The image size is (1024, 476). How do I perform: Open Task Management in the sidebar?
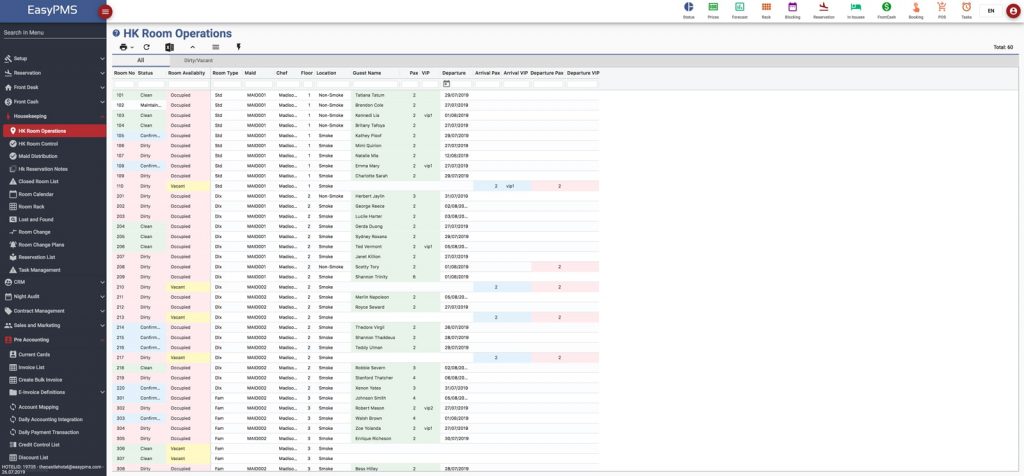39,270
